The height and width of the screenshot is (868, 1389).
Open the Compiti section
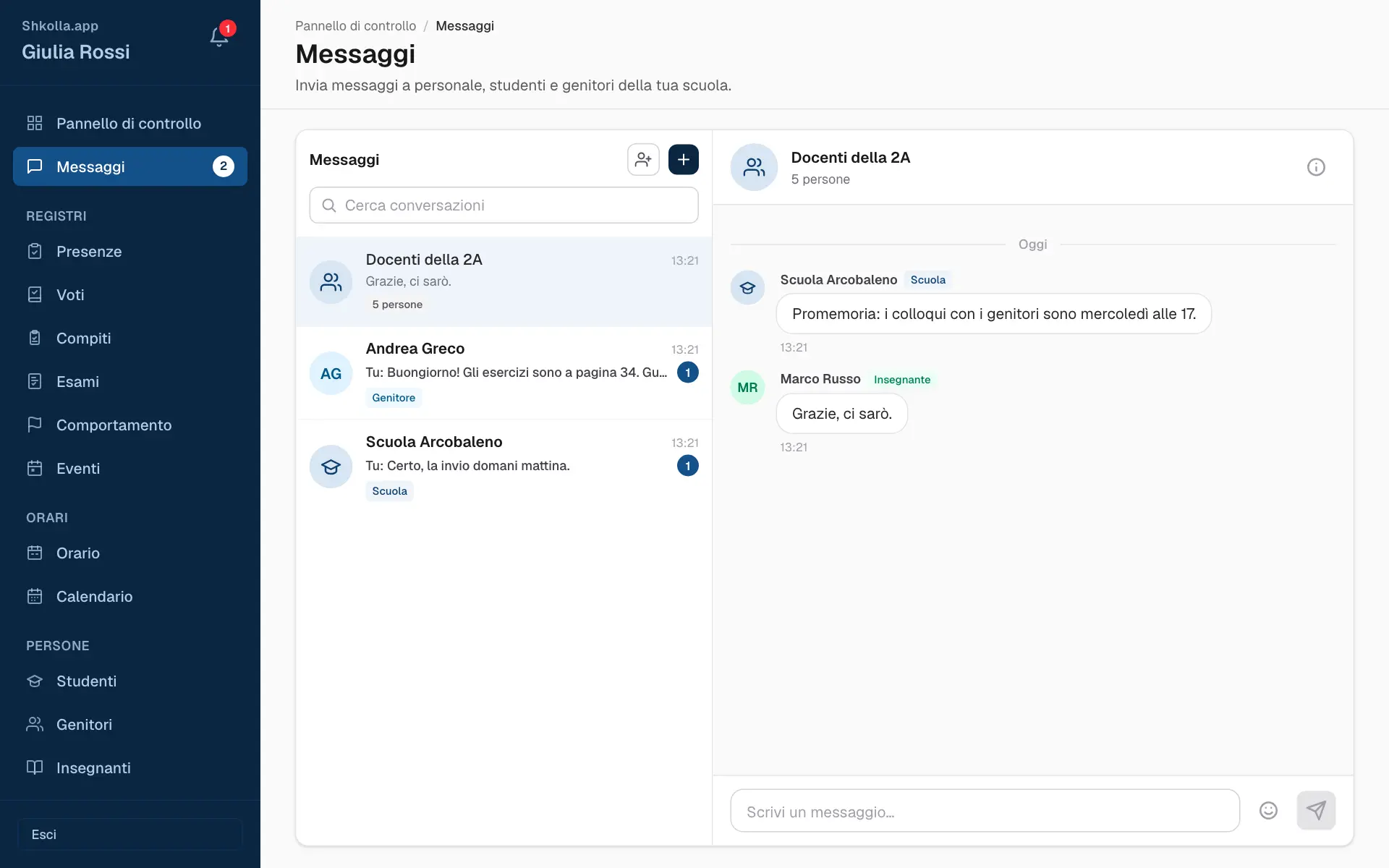pyautogui.click(x=130, y=339)
